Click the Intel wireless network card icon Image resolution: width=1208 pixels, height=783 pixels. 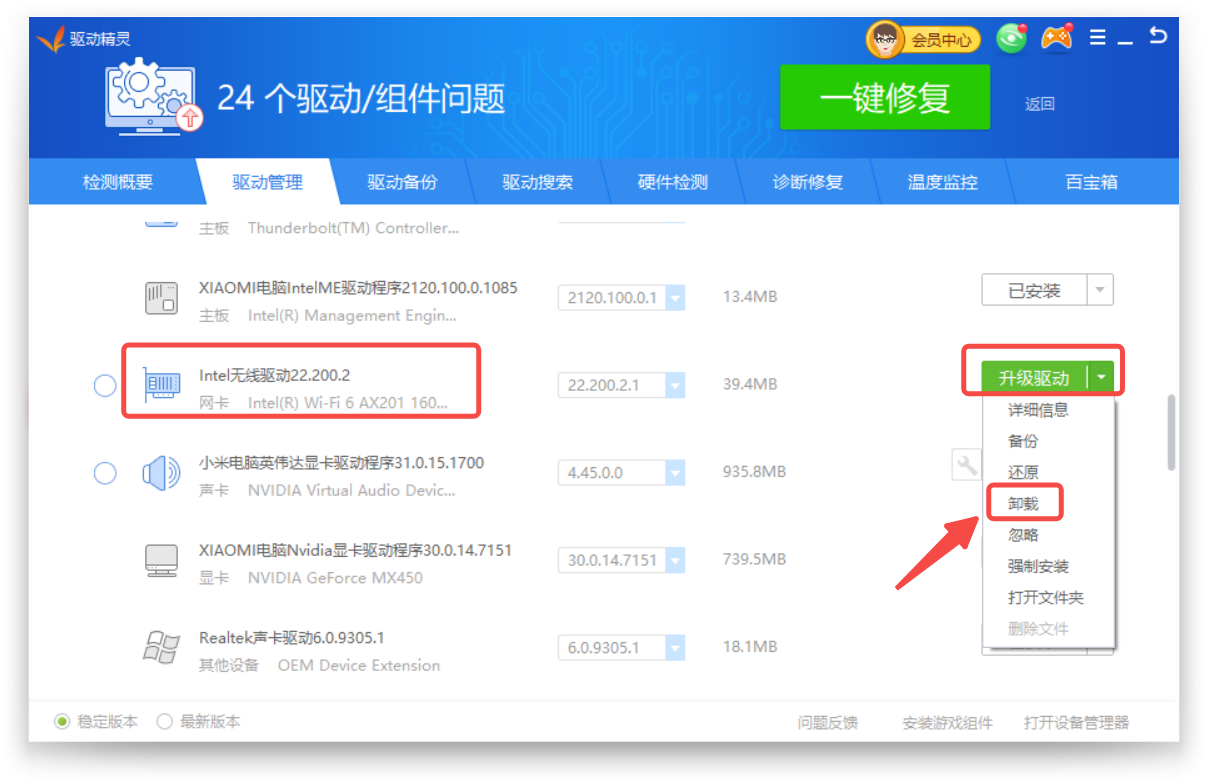click(x=162, y=384)
